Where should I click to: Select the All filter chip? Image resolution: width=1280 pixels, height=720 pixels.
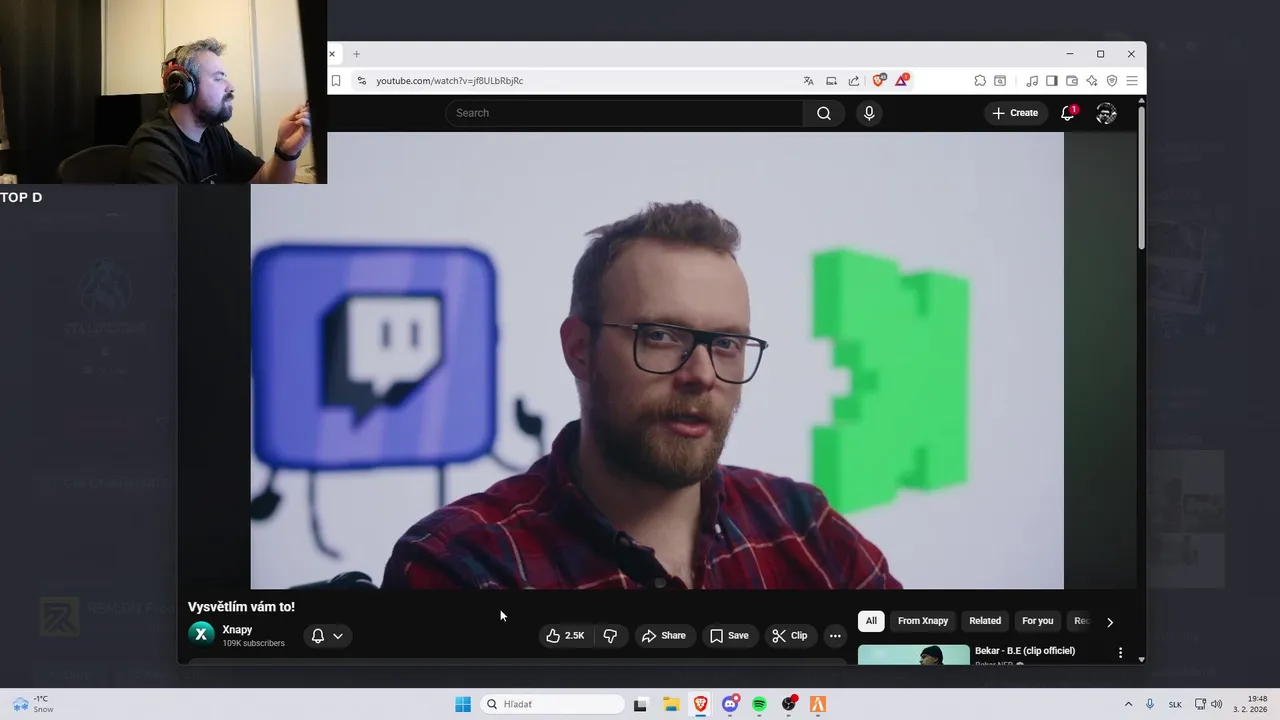pos(871,621)
